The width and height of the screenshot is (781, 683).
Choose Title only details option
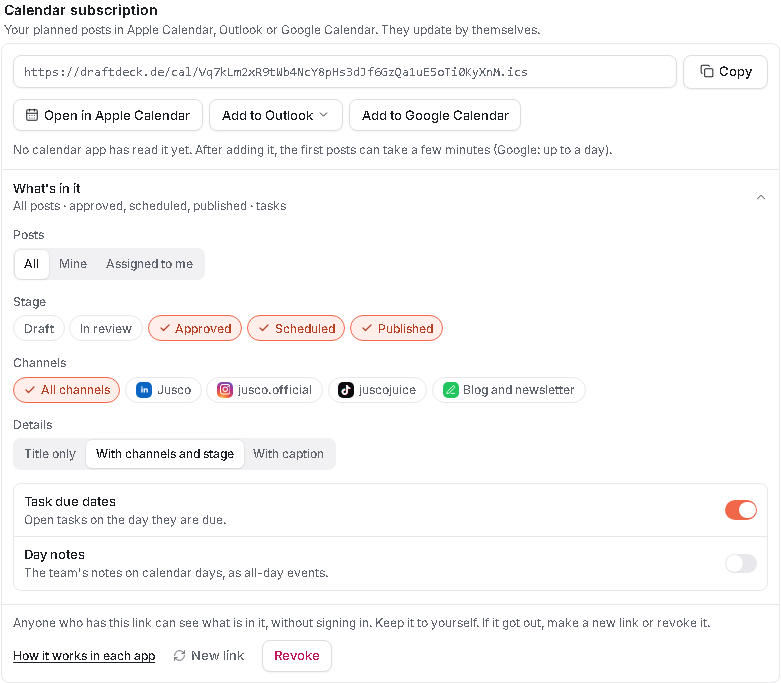coord(50,453)
